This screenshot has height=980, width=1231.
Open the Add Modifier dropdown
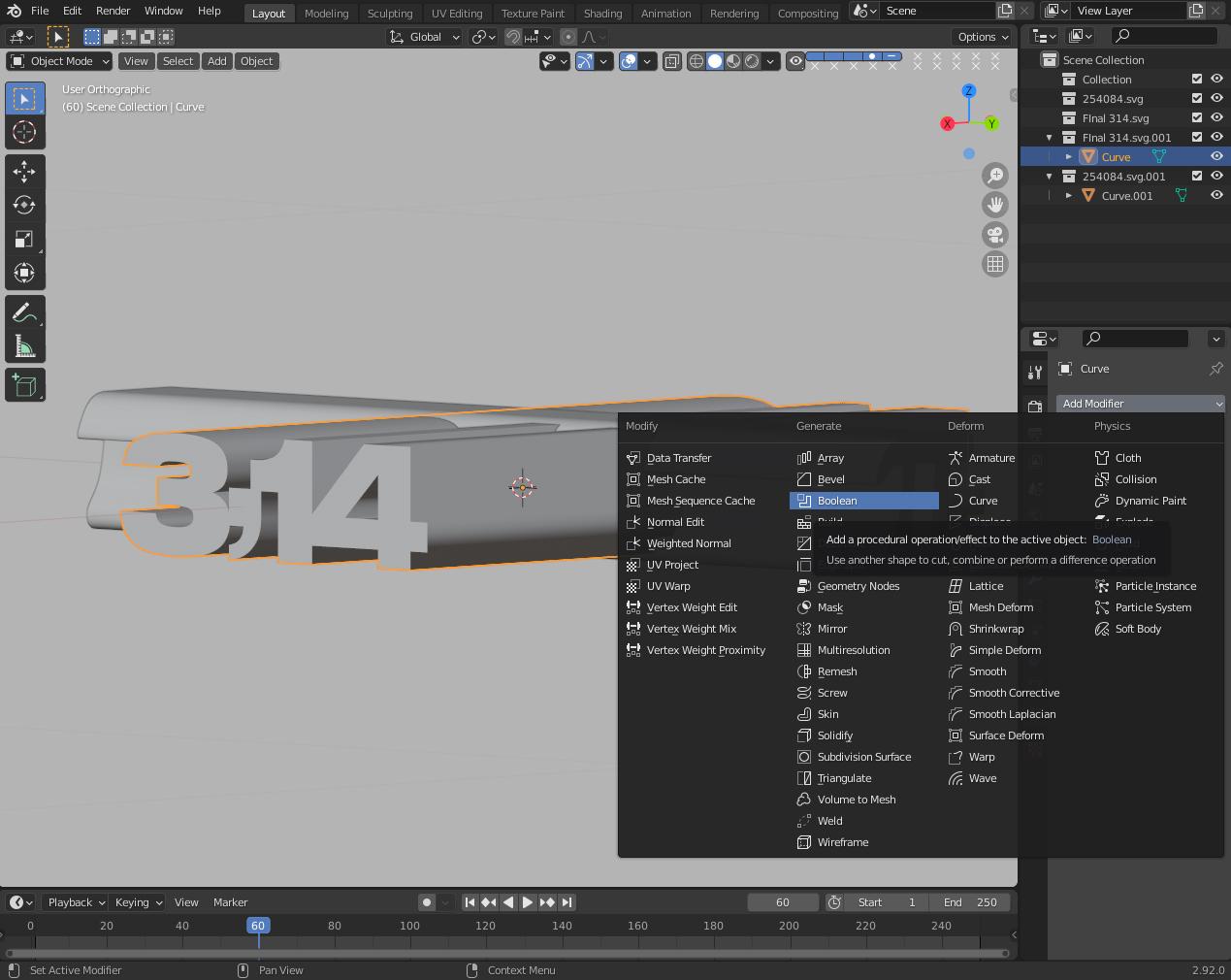click(x=1140, y=404)
